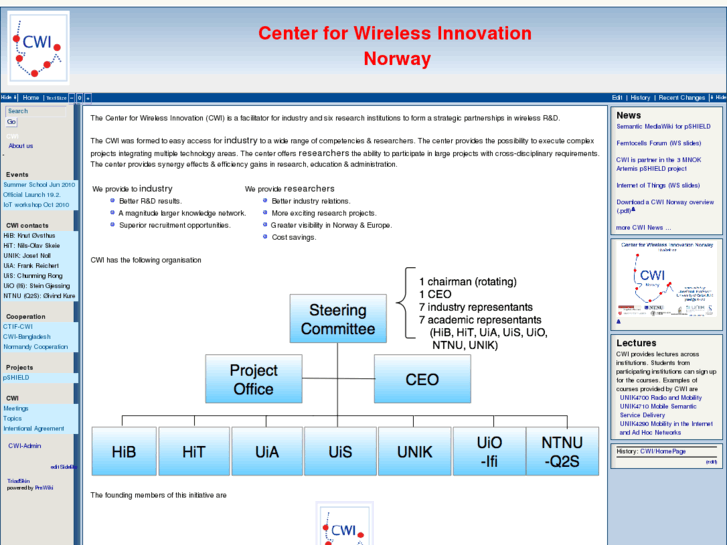Open Femtocells Forum (WS slides) news
Screen dimensions: 727x545
(659, 143)
